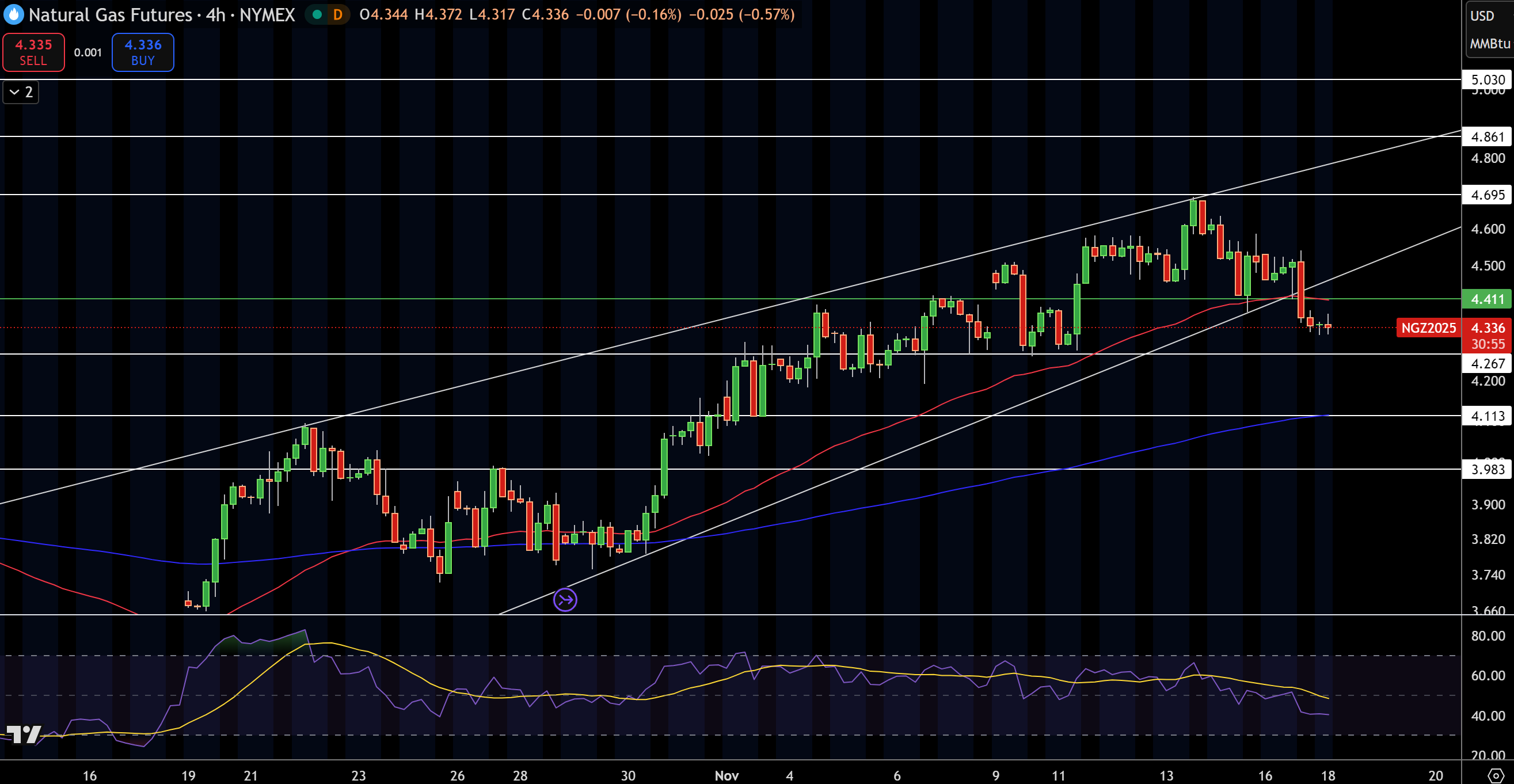Select the 4.861 horizontal line label
This screenshot has width=1514, height=784.
point(1487,137)
